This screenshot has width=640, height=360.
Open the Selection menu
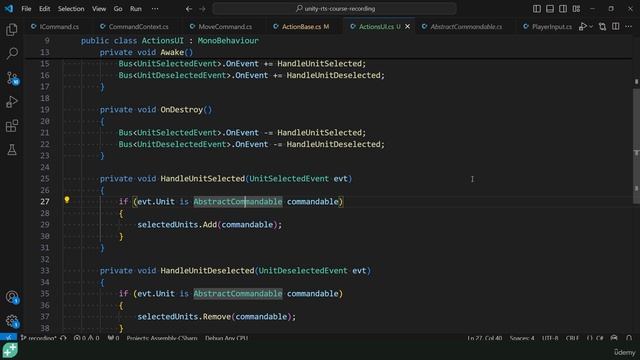coord(71,9)
